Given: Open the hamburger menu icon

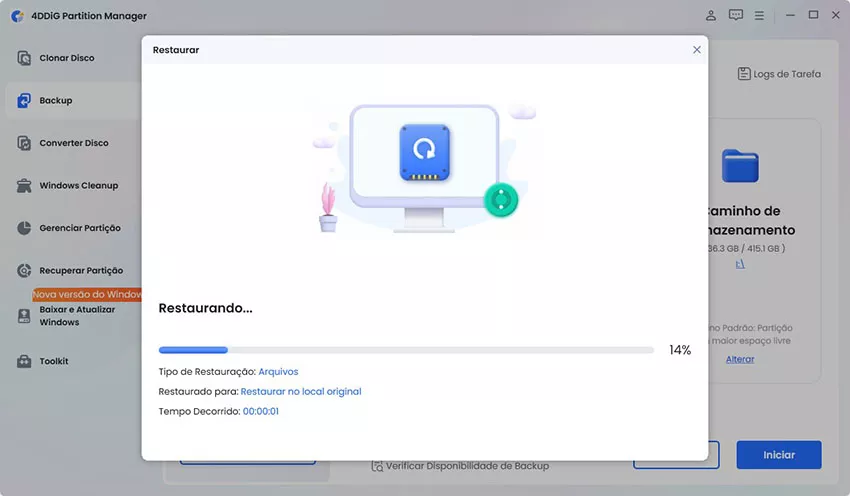Looking at the screenshot, I should [x=759, y=16].
